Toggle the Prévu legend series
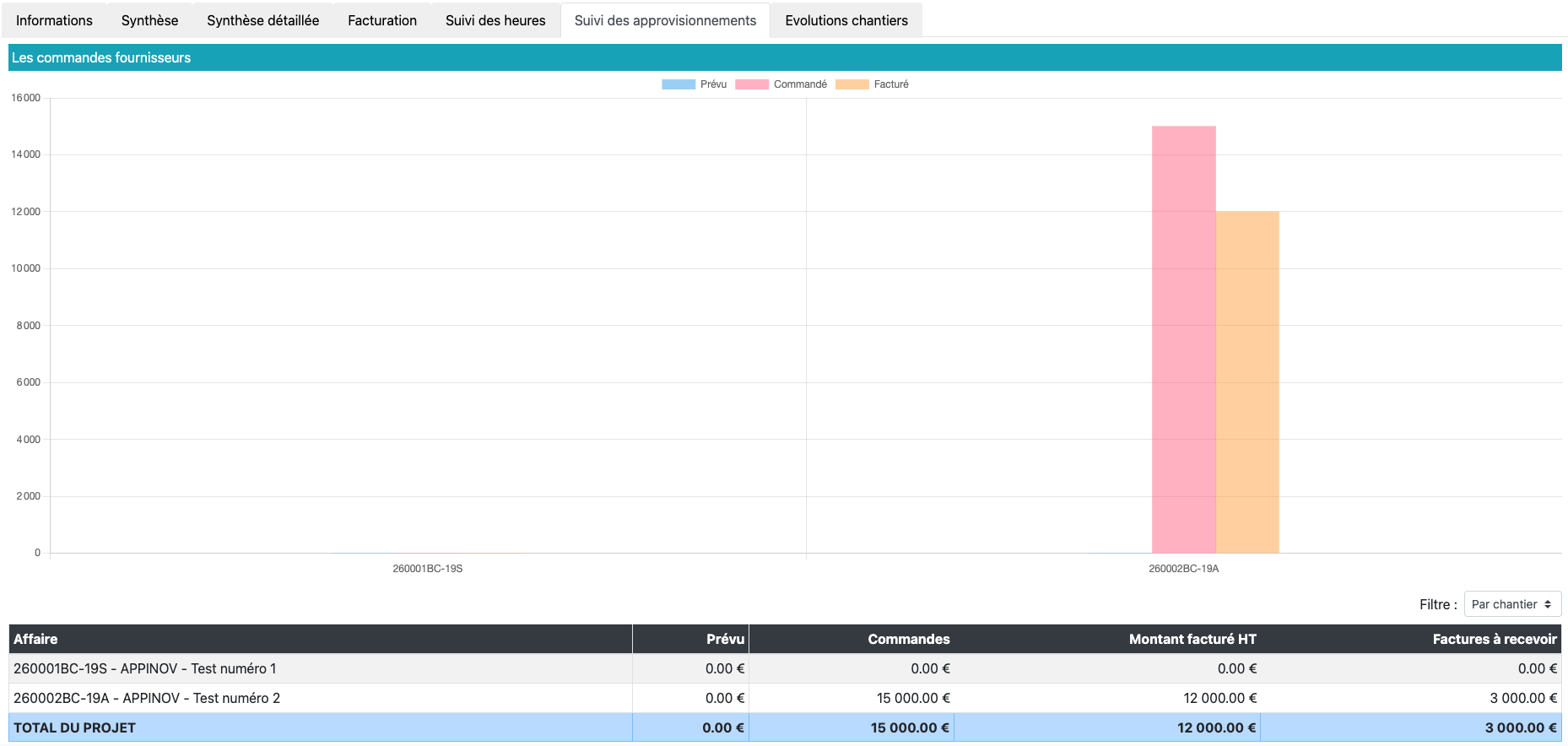 click(x=695, y=84)
